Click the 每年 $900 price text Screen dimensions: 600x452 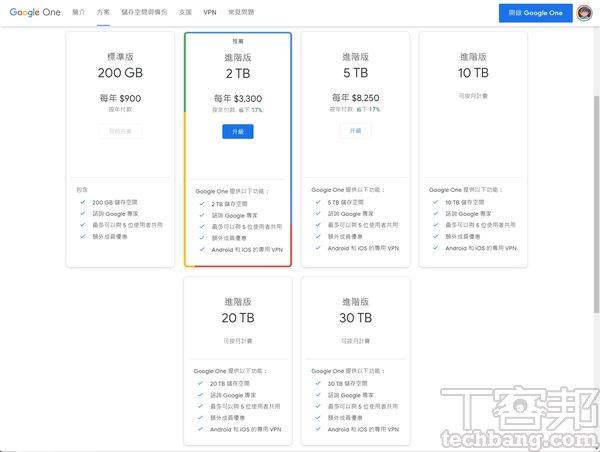(120, 98)
